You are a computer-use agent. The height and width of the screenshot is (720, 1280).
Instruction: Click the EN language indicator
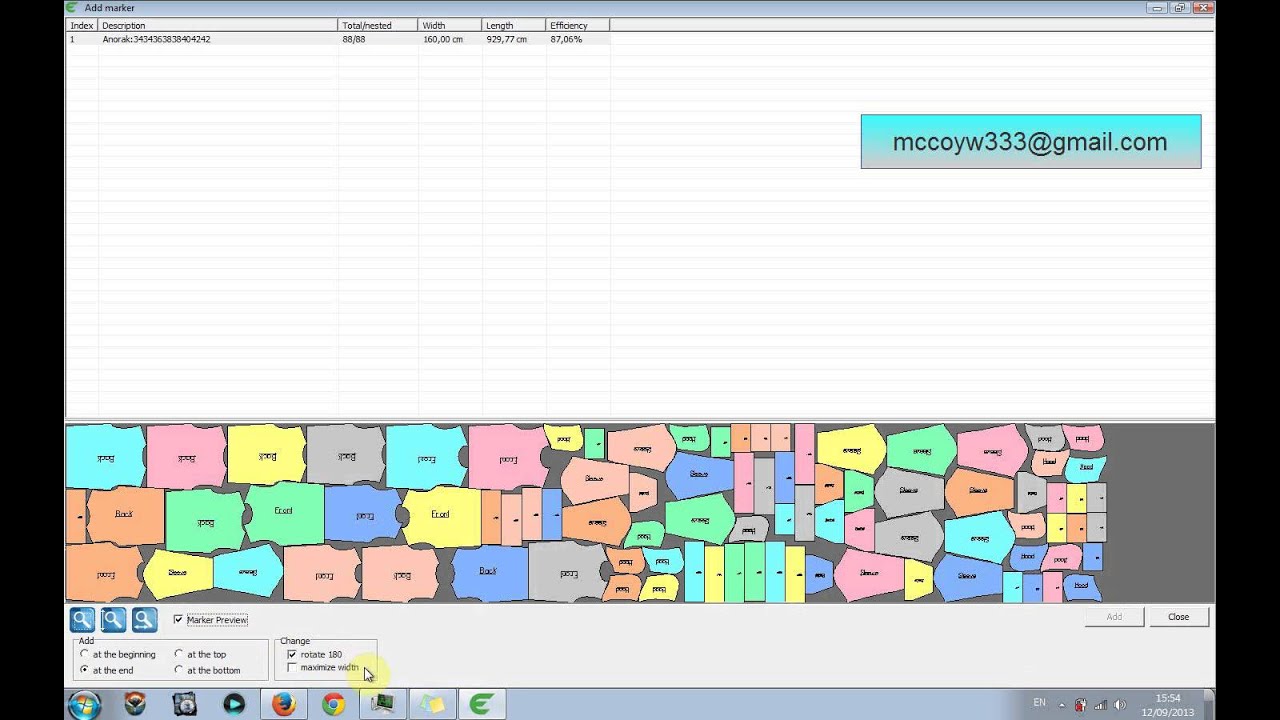pyautogui.click(x=1039, y=703)
